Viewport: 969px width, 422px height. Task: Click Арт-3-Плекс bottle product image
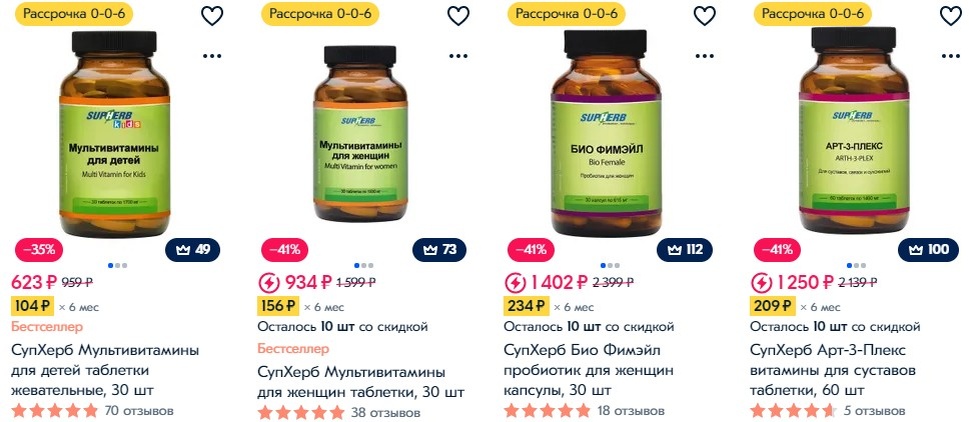click(855, 130)
